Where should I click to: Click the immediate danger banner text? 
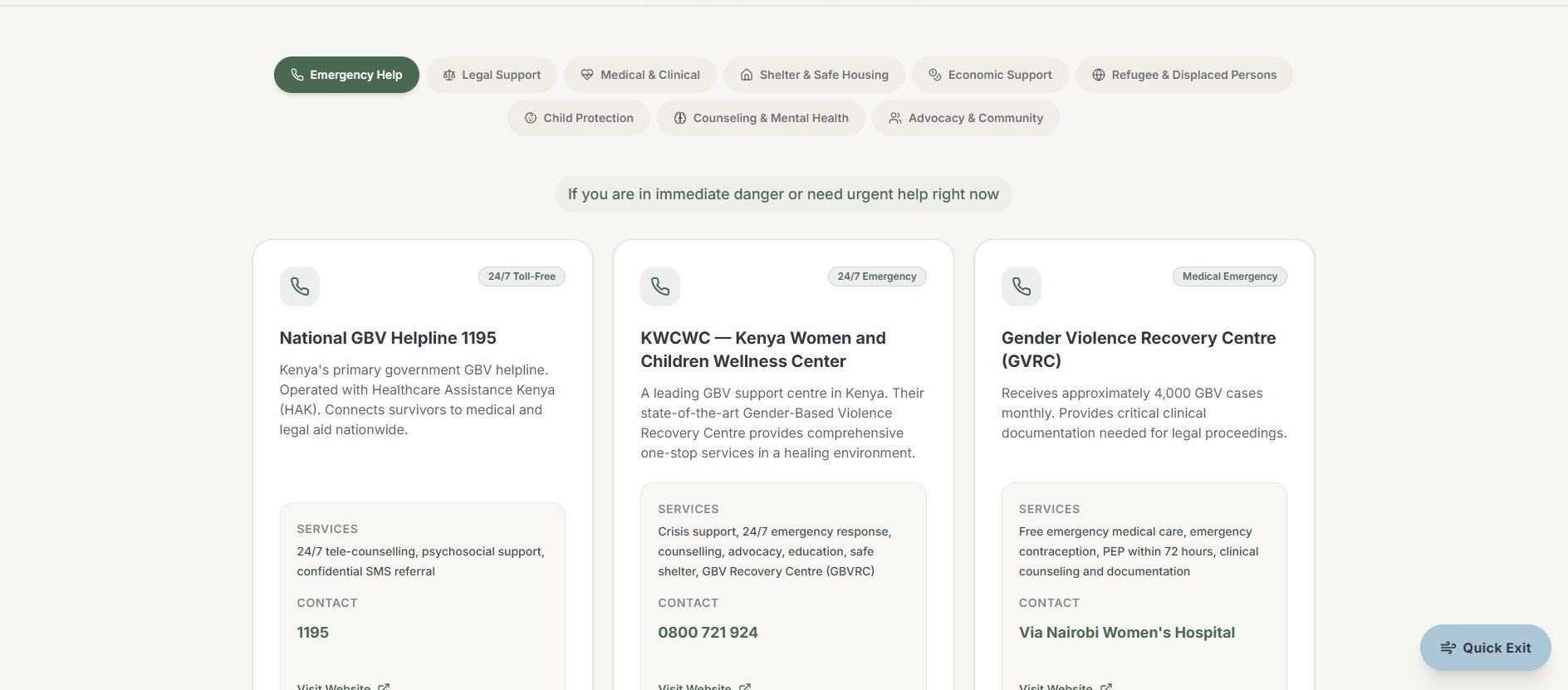pos(783,194)
